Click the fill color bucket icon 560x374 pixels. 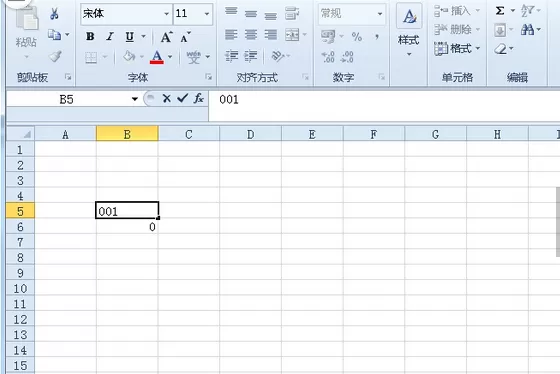coord(129,56)
